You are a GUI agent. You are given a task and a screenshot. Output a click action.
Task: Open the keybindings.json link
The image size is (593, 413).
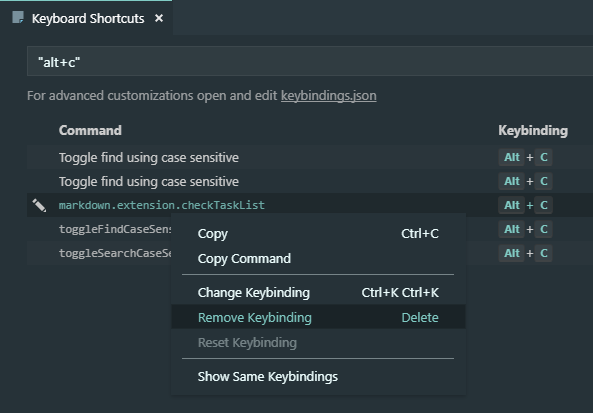point(328,96)
